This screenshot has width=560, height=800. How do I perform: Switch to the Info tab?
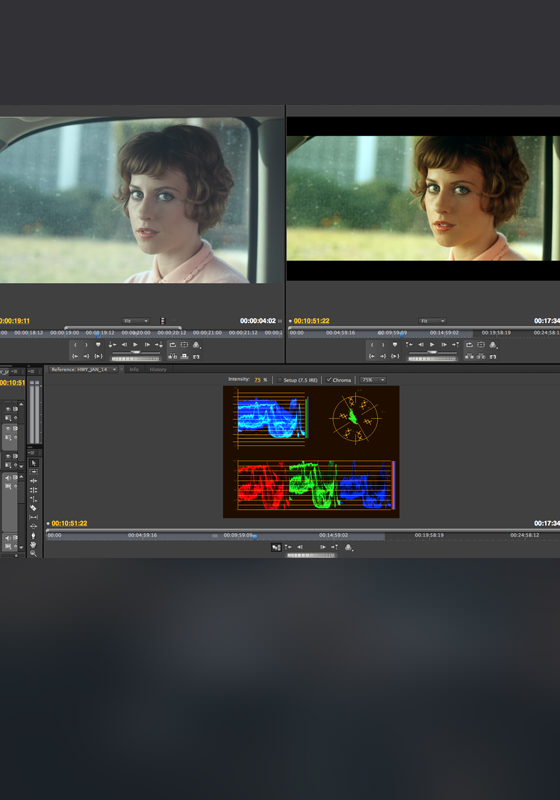(x=134, y=369)
